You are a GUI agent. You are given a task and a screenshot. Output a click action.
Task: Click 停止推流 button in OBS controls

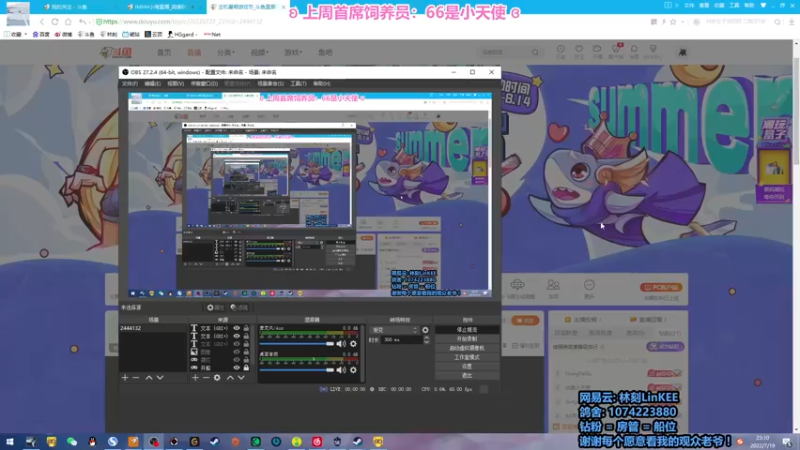click(x=467, y=330)
